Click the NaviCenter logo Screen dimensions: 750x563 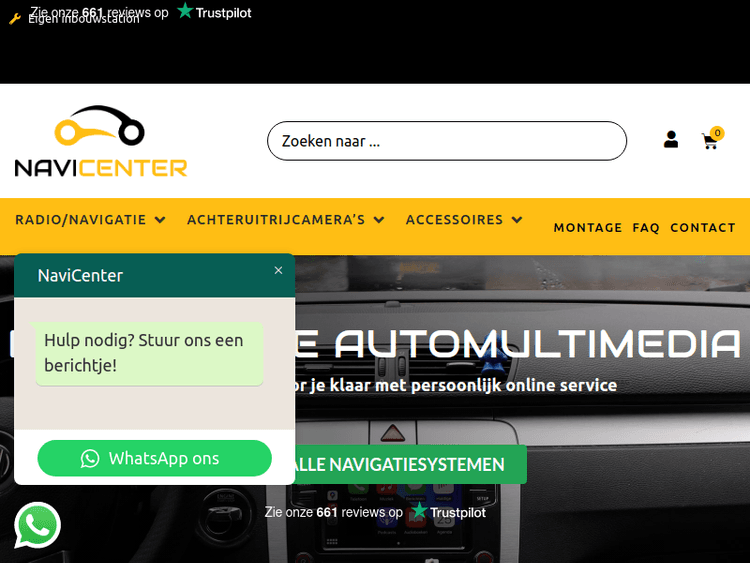pyautogui.click(x=100, y=141)
